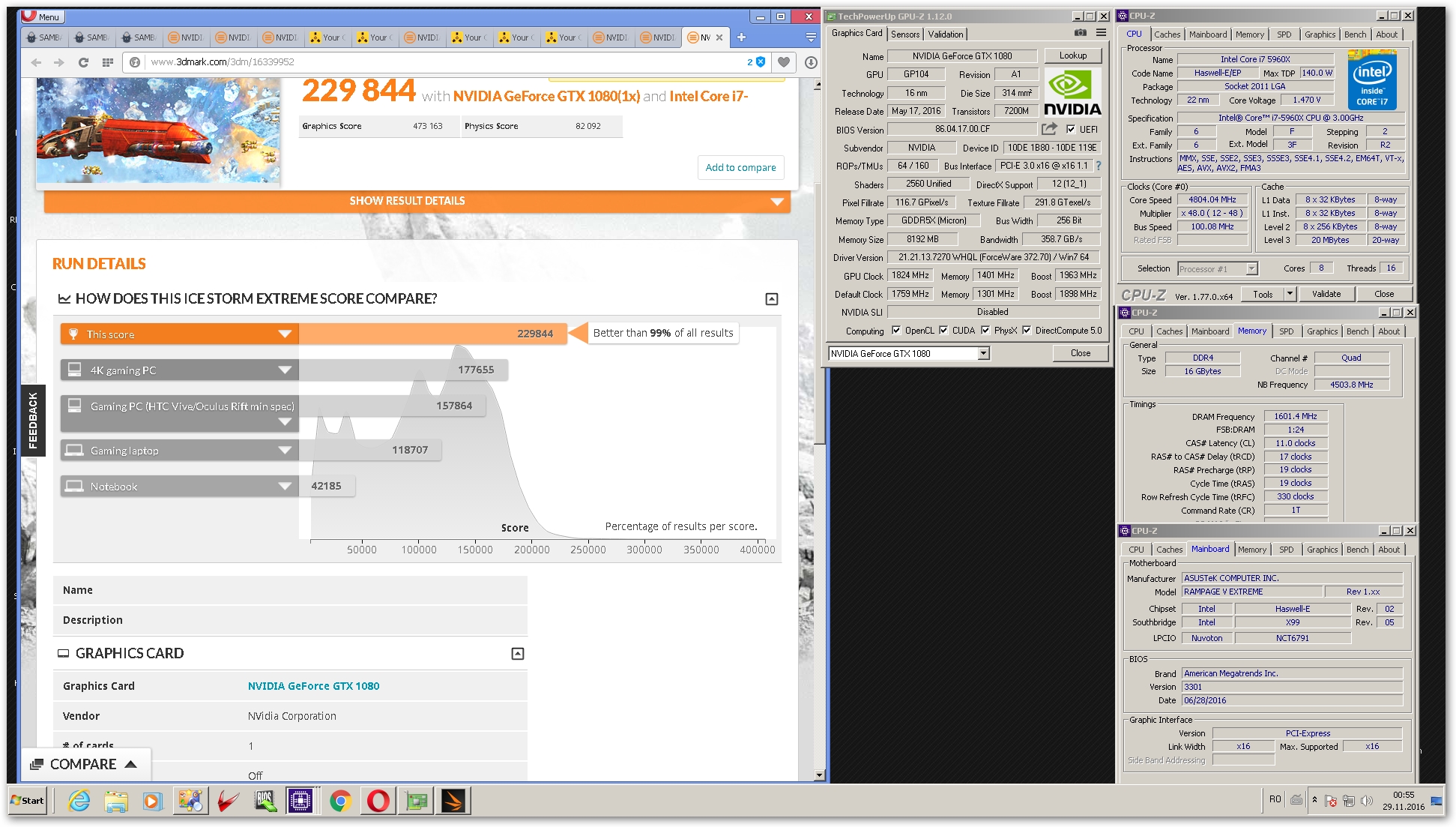Expand Gaming PC (HTC Vive/Oculus Rift) dropdown
Screen dimensions: 1456x827
click(x=285, y=422)
